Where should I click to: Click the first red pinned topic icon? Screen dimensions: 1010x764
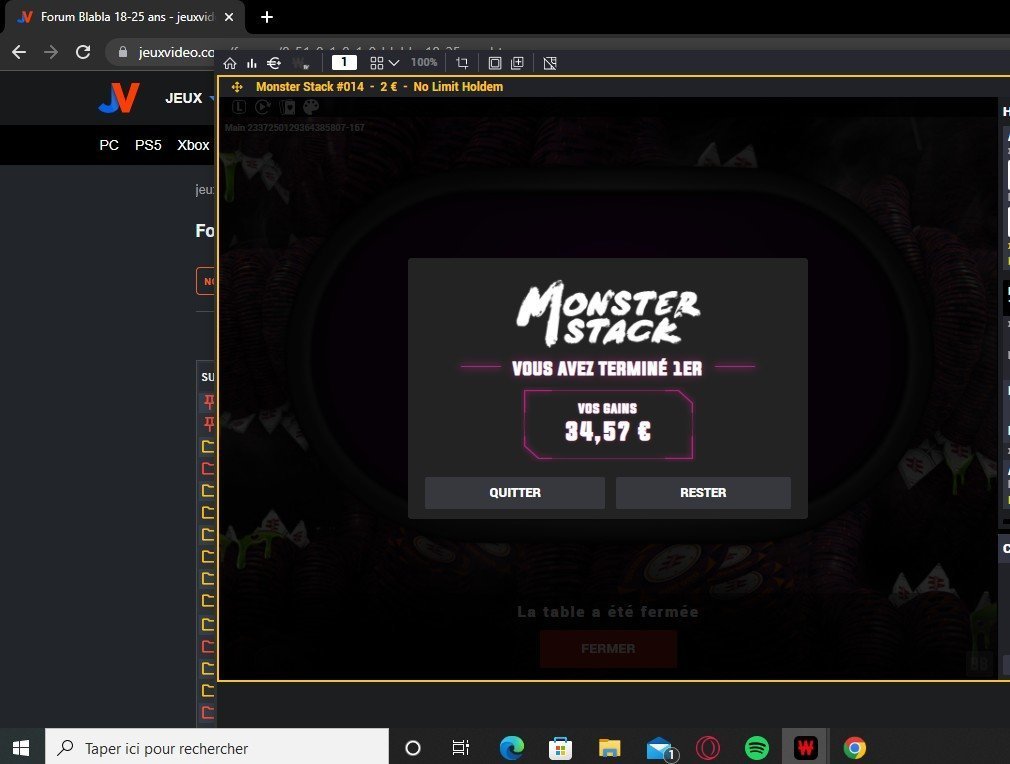click(x=209, y=402)
